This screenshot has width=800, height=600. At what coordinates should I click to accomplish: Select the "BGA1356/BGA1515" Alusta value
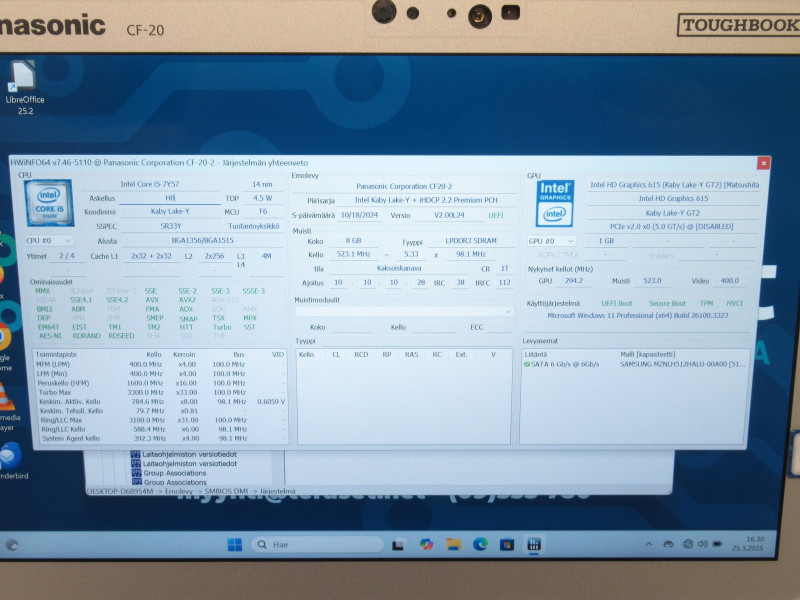[203, 240]
